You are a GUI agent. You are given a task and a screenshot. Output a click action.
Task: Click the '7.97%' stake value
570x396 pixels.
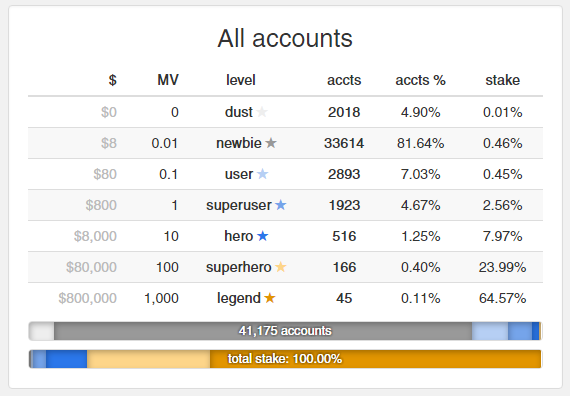(502, 236)
